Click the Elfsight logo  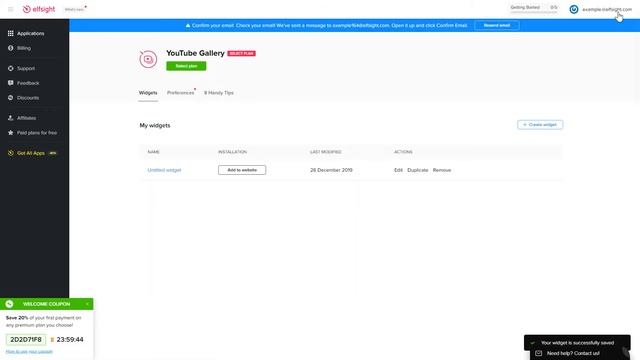39,9
